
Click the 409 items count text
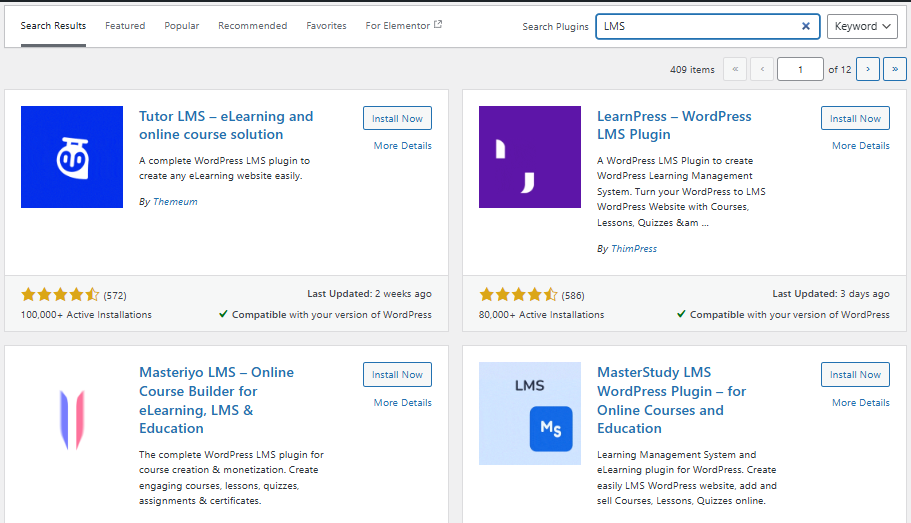click(x=692, y=70)
